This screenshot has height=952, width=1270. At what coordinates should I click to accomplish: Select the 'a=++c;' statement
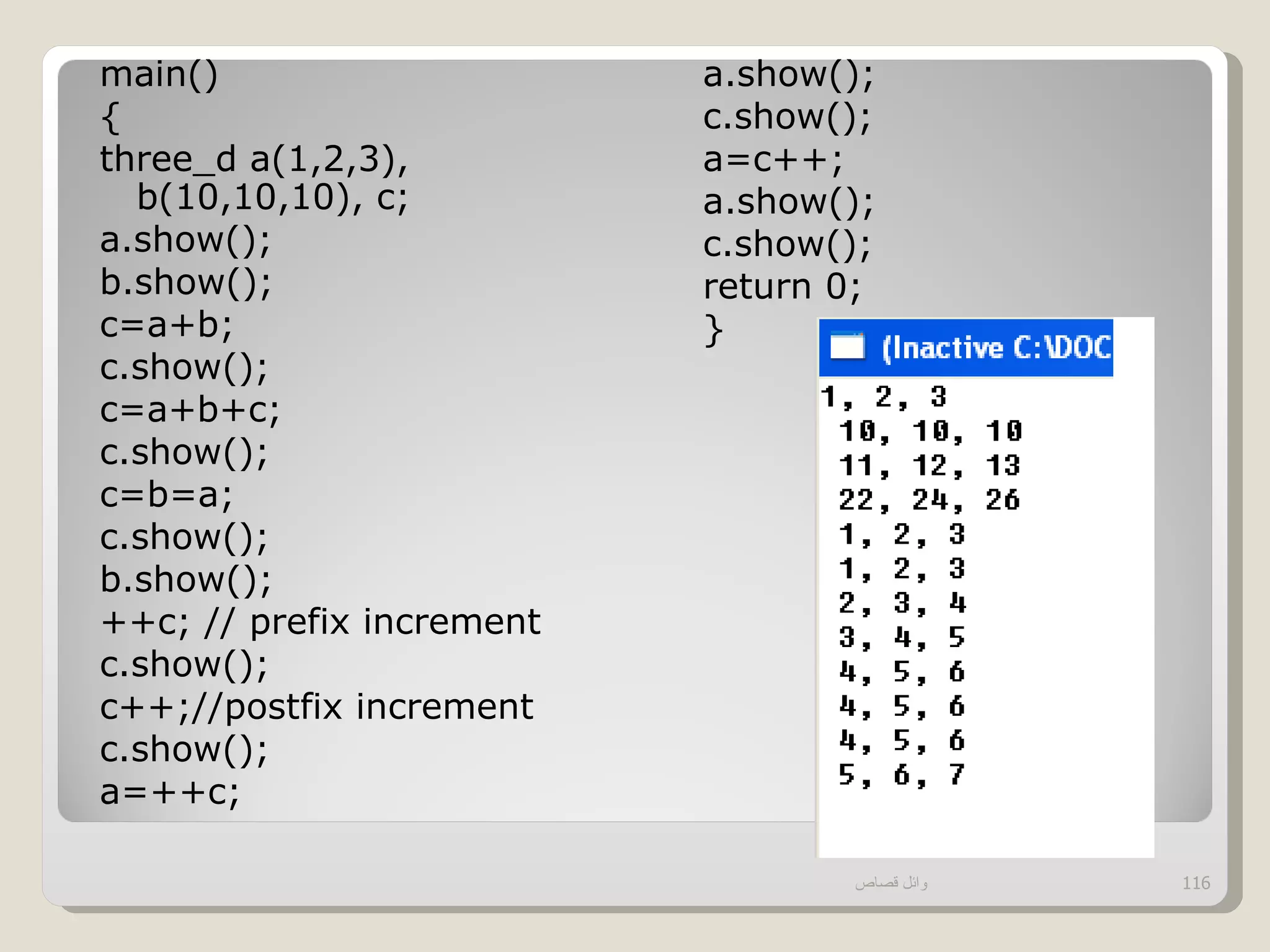[x=169, y=793]
